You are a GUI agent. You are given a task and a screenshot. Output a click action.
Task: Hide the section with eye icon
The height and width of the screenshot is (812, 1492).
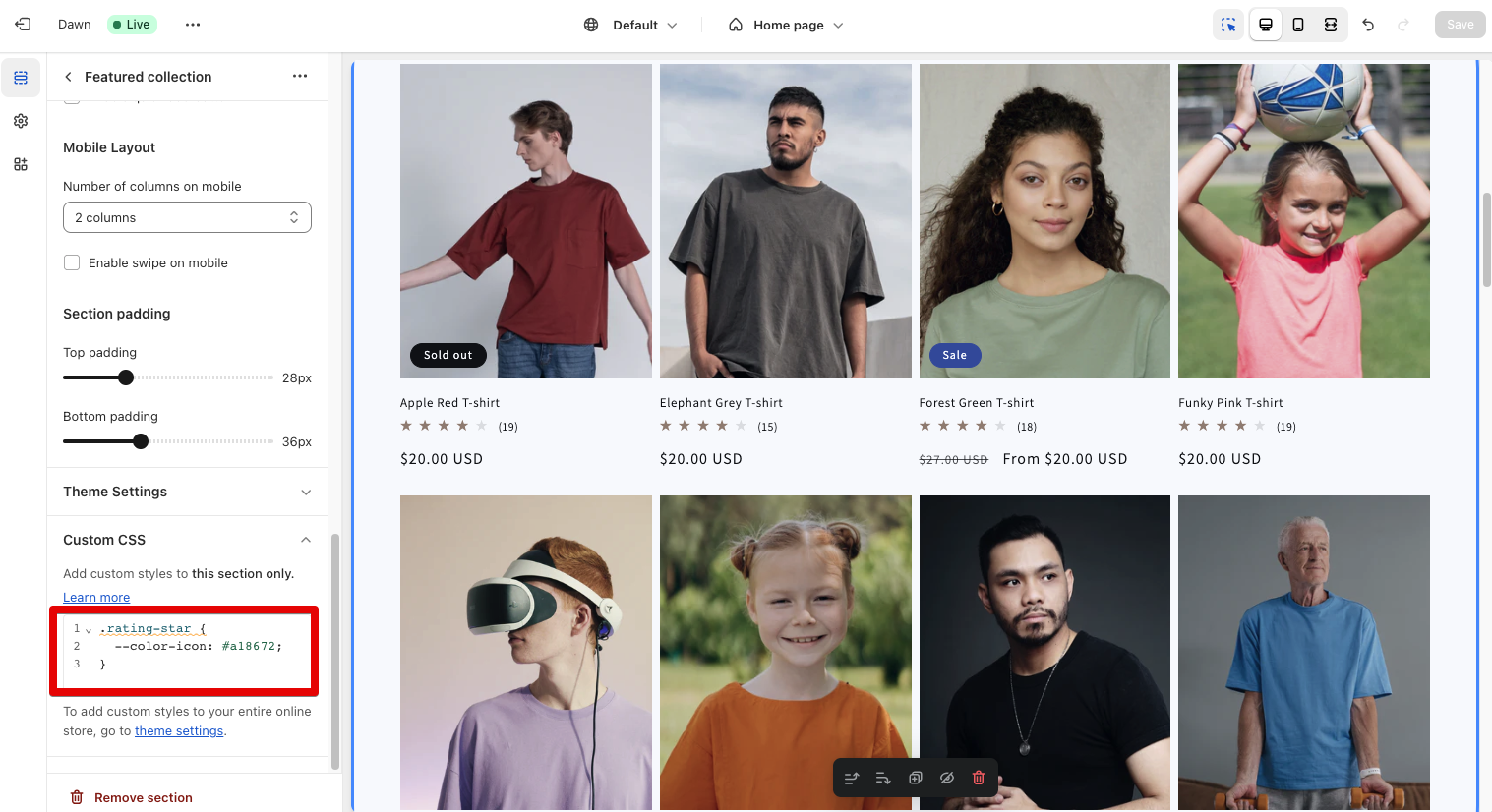point(946,778)
